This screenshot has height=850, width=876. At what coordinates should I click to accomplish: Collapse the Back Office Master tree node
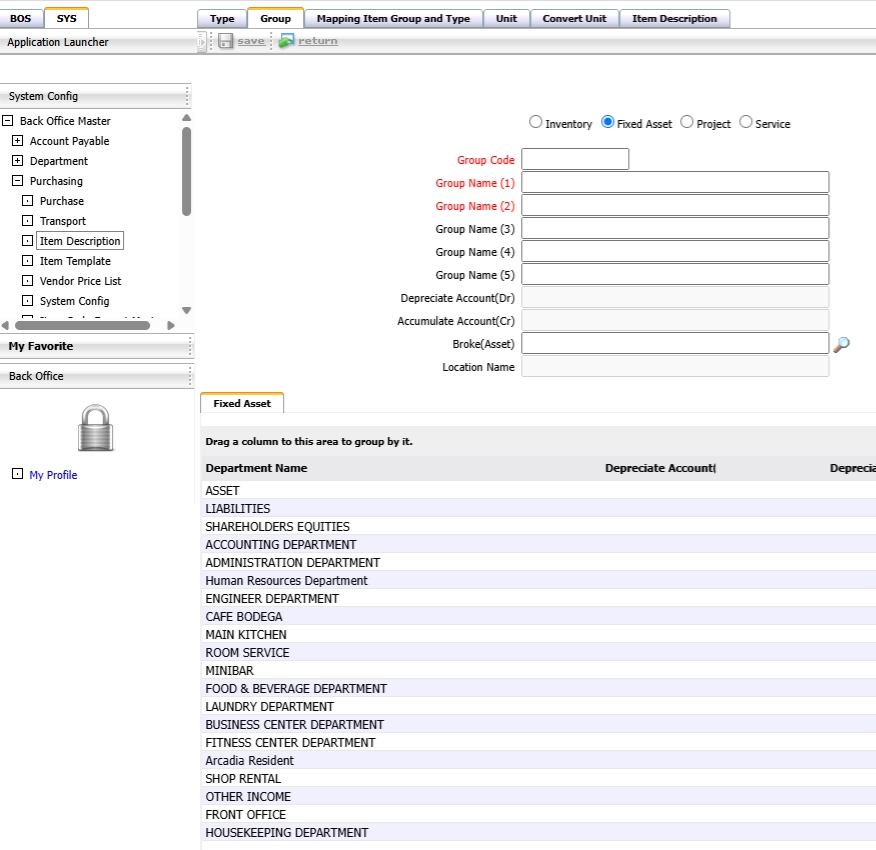pos(8,121)
